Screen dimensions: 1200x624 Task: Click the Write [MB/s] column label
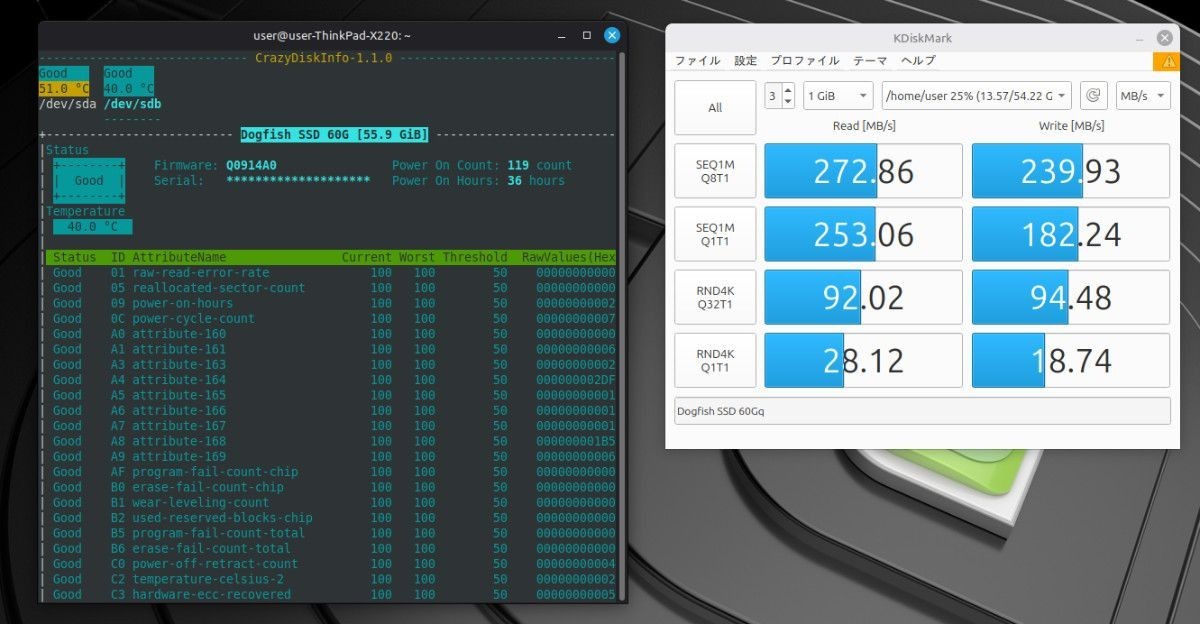[1070, 125]
